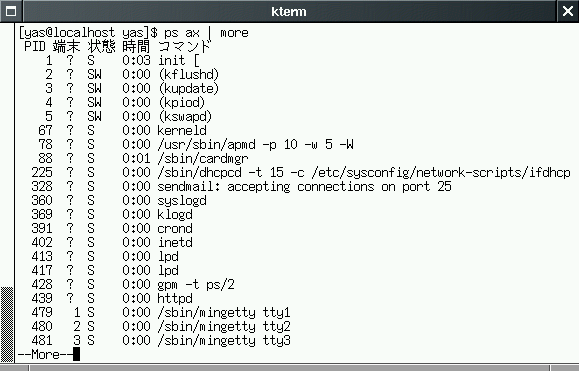Click the (kswapd) process entry
This screenshot has width=579, height=371.
coord(185,117)
